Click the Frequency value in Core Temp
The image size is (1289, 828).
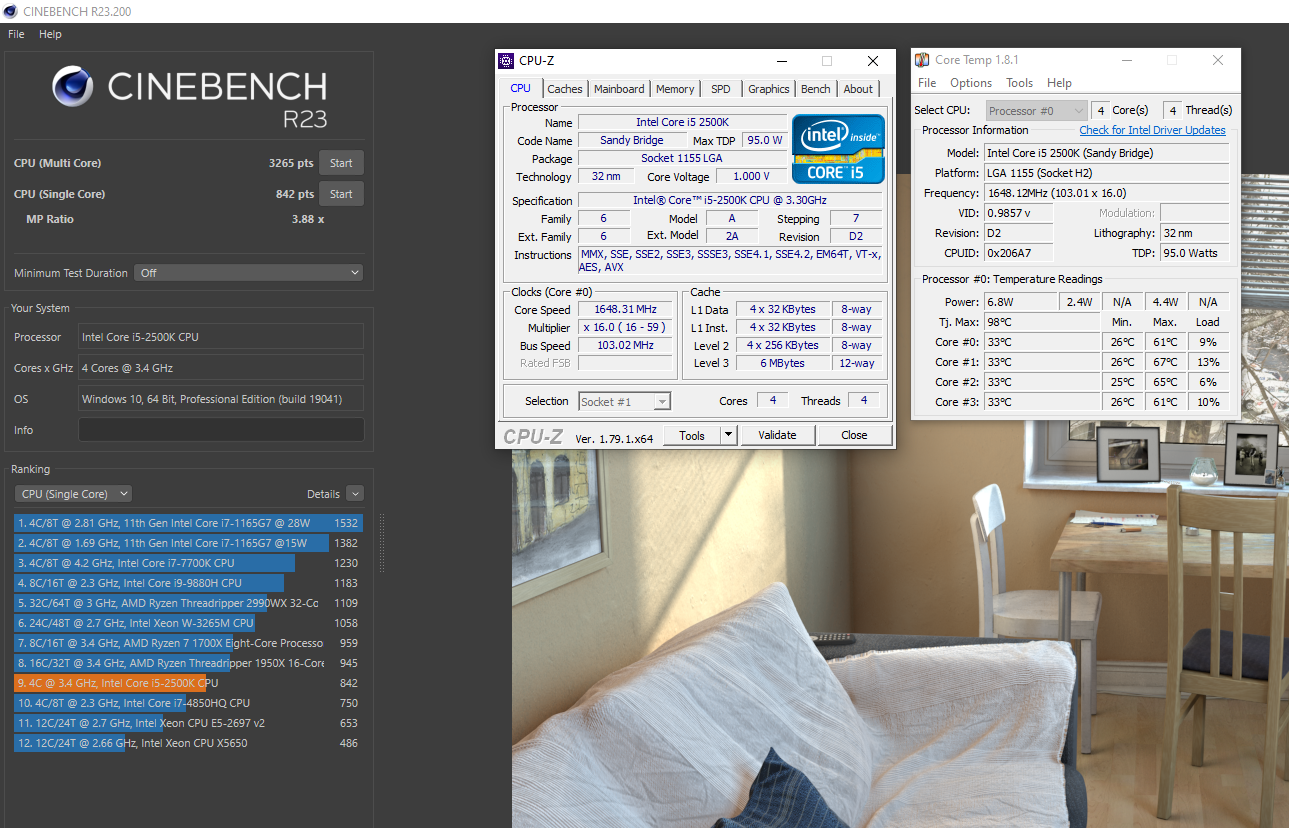pos(1106,193)
